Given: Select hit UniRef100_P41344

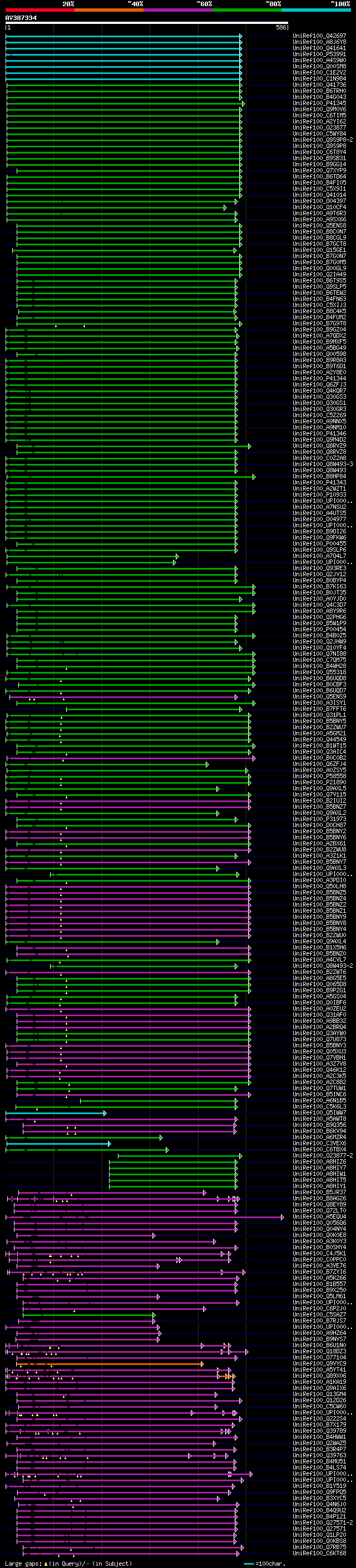Looking at the screenshot, I should coord(319,379).
